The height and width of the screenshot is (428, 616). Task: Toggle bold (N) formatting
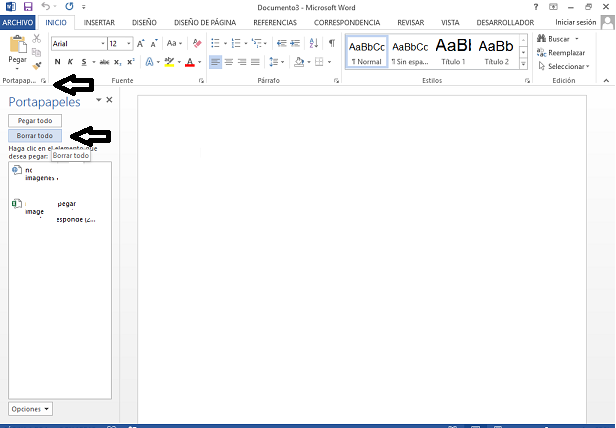click(x=57, y=62)
